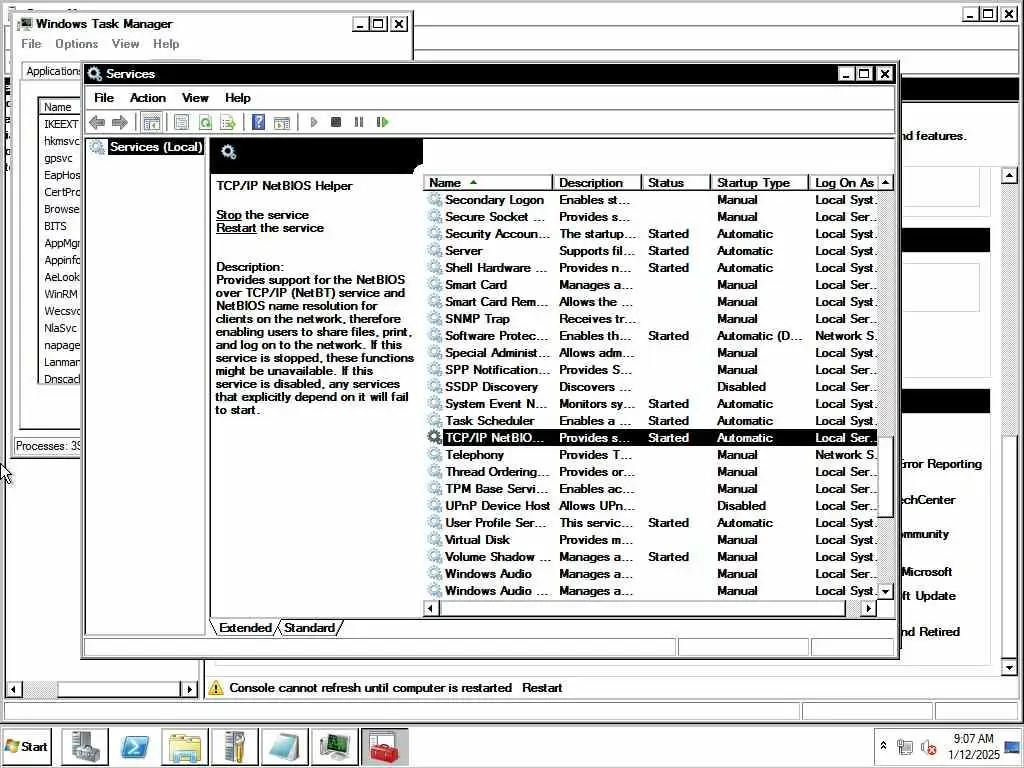This screenshot has height=768, width=1024.
Task: Open the File menu in Services
Action: click(104, 98)
